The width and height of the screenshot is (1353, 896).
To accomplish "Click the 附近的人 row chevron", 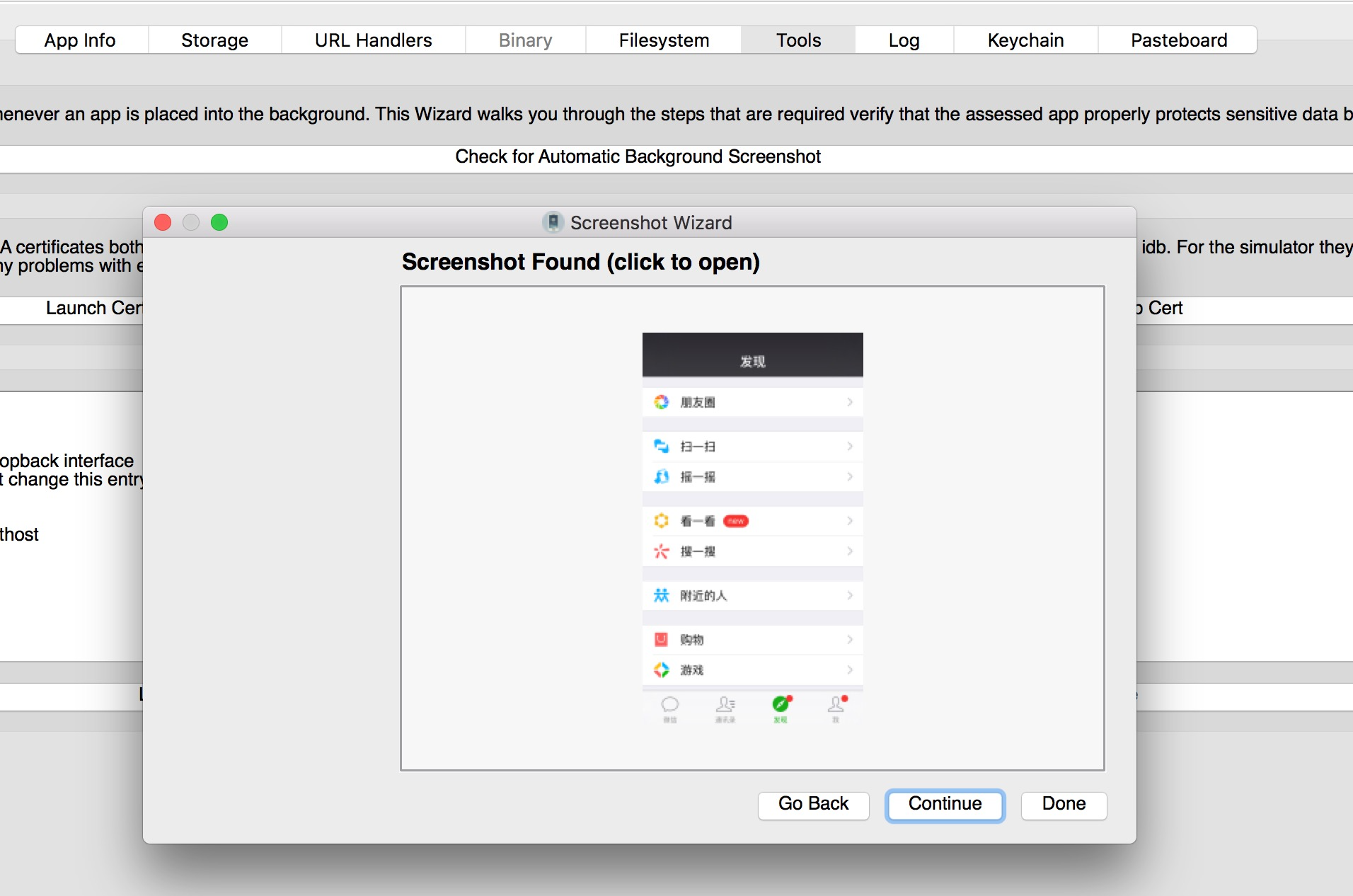I will coord(850,595).
